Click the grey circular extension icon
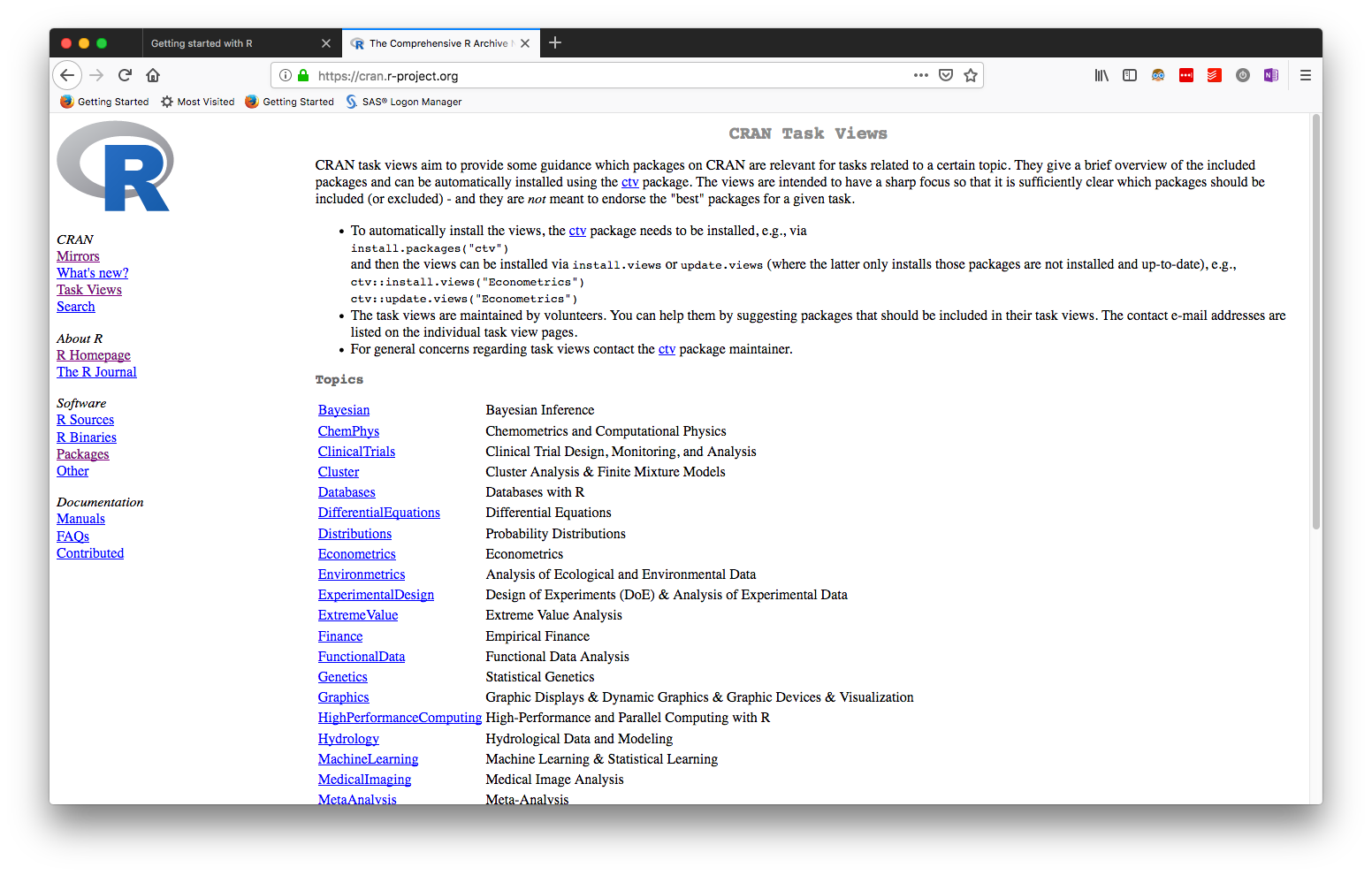Viewport: 1372px width, 875px height. click(x=1243, y=75)
